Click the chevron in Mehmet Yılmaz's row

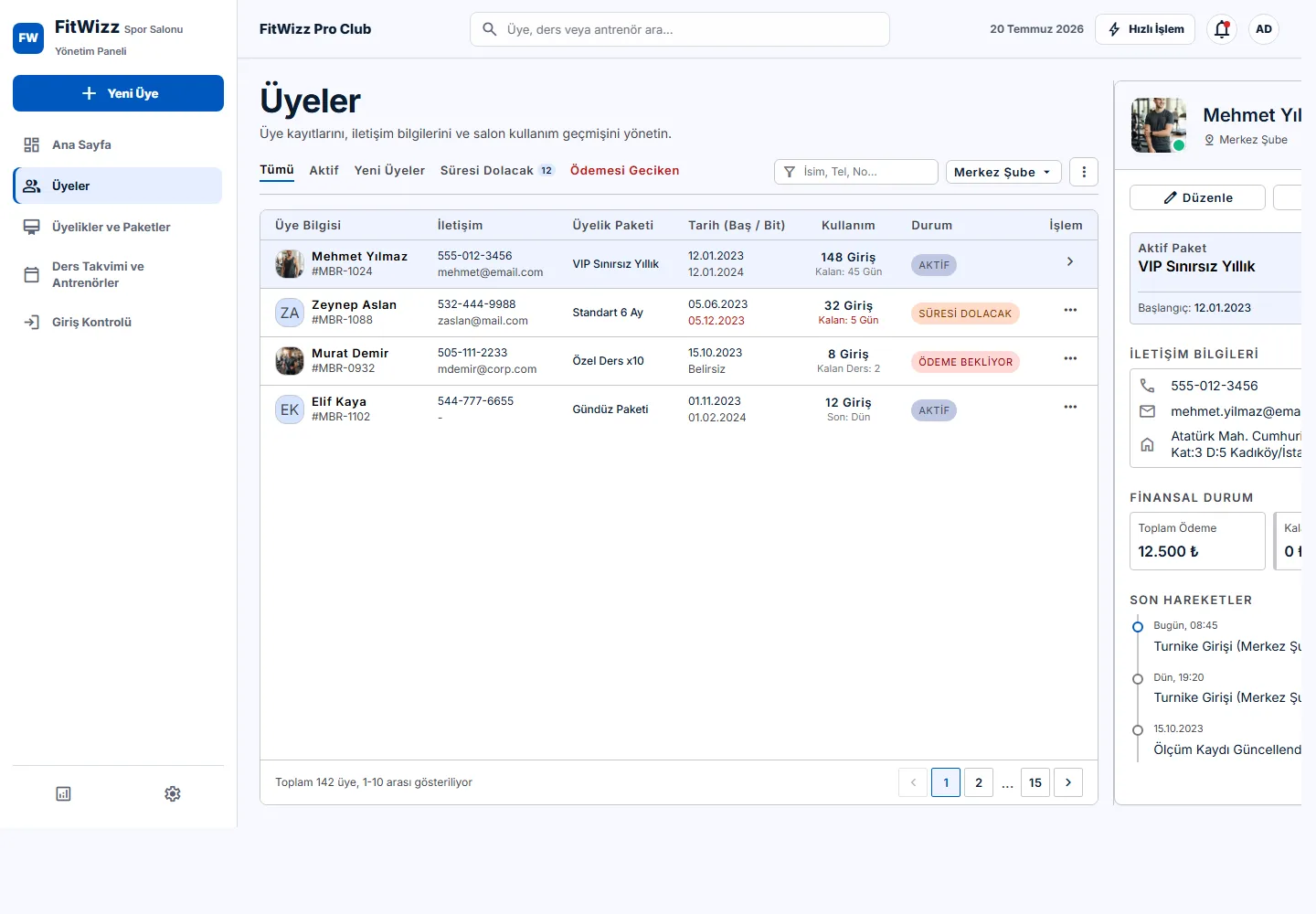(1070, 261)
